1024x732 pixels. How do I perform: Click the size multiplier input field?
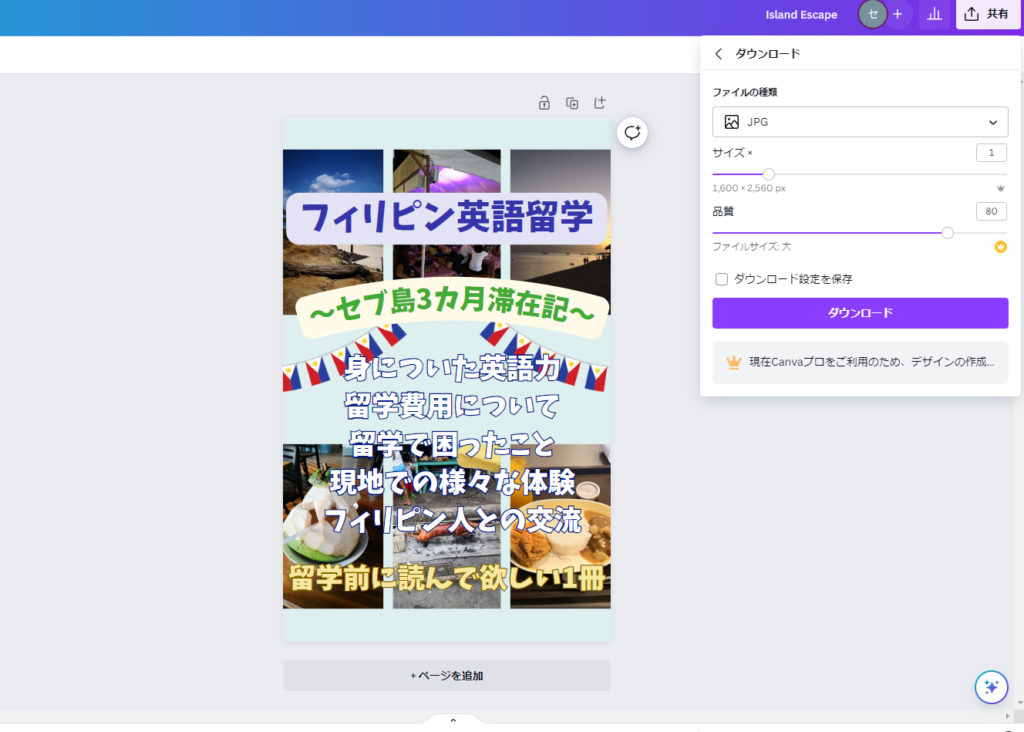(x=990, y=153)
